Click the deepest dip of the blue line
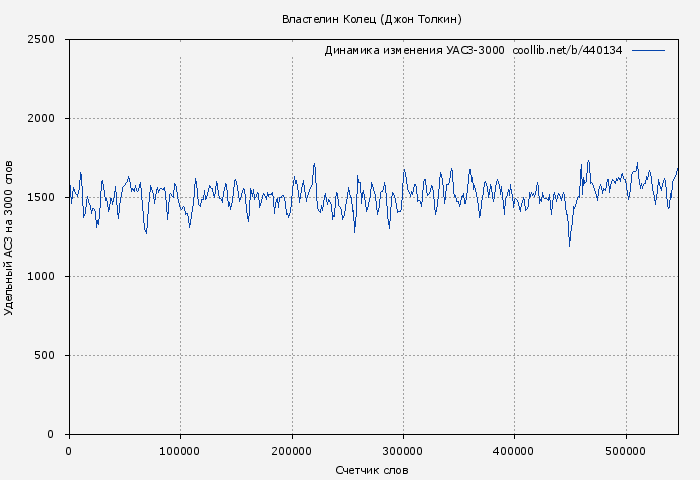This screenshot has width=700, height=480. point(570,245)
